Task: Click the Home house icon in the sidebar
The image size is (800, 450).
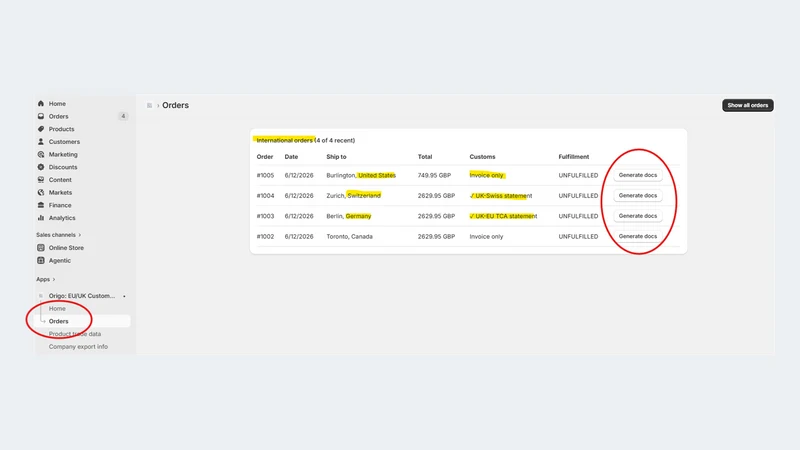Action: [41, 104]
